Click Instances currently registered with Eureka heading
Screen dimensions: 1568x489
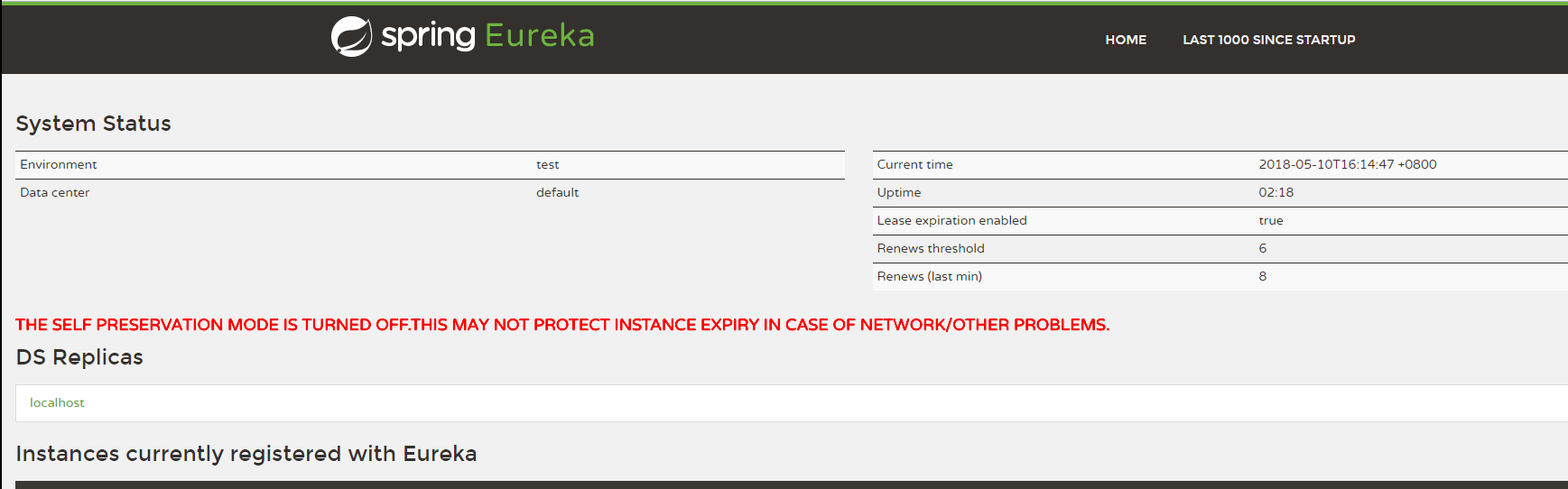(x=246, y=454)
